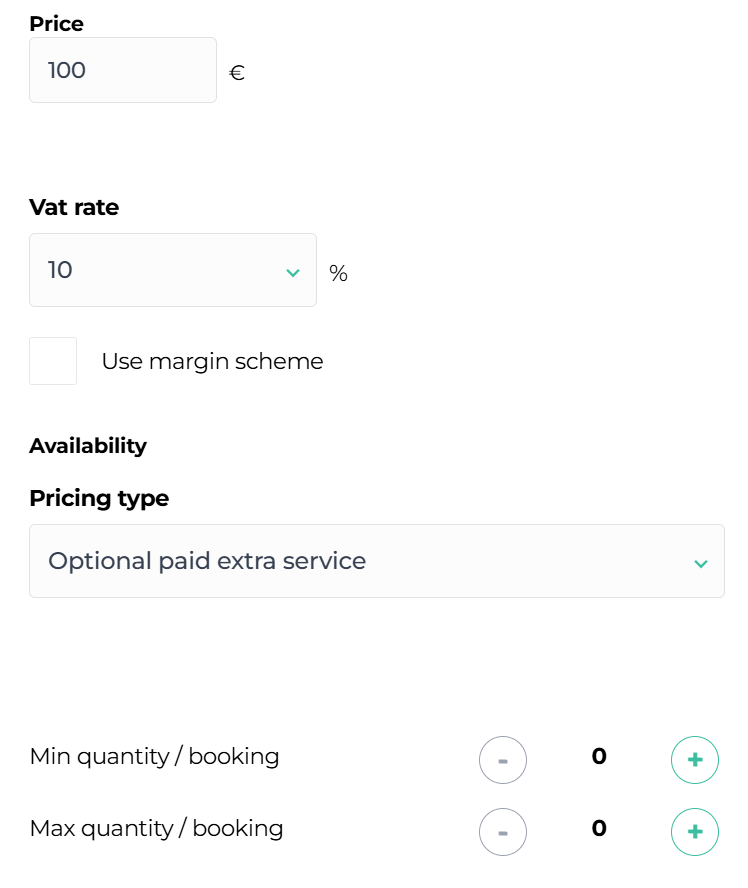Viewport: 748px width, 888px height.
Task: Select the Max quantity value 0
Action: pos(599,828)
